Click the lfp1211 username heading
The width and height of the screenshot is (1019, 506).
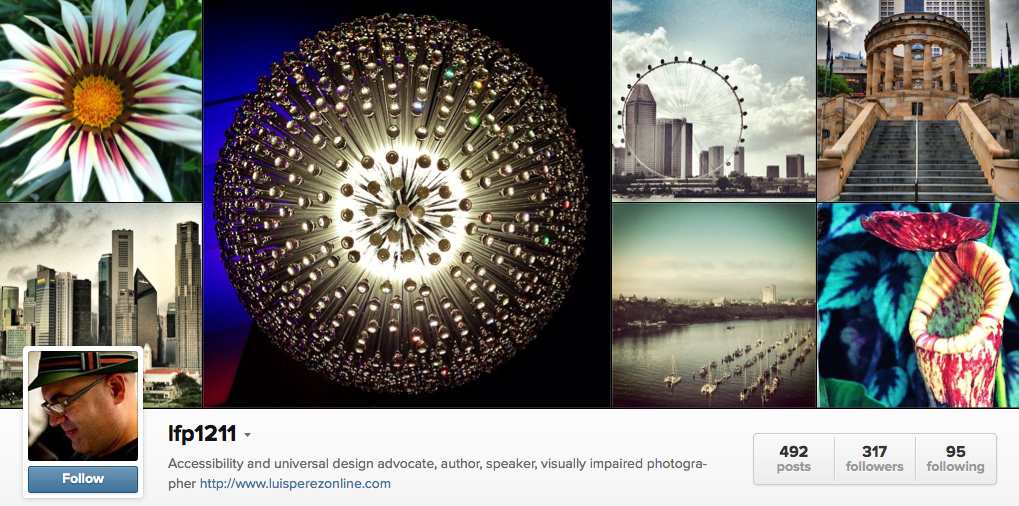coord(201,434)
